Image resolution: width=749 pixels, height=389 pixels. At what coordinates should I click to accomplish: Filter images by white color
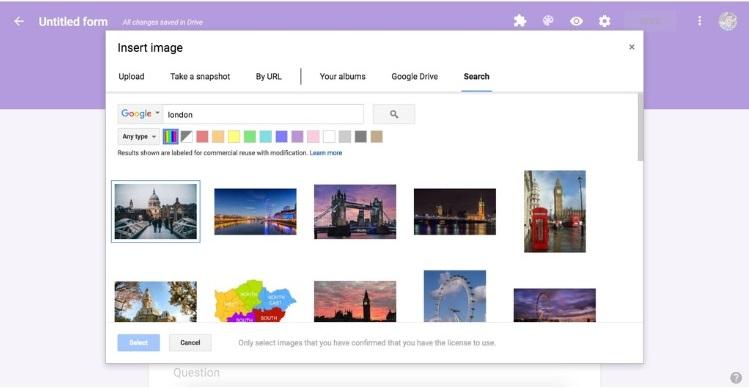coord(329,137)
